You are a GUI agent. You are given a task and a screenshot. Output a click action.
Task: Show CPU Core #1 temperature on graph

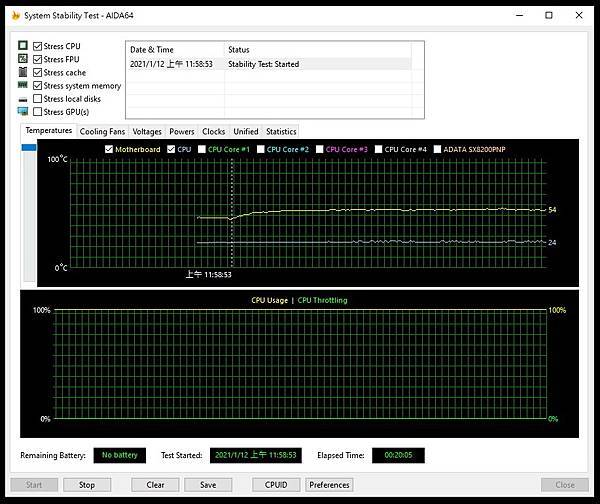203,149
